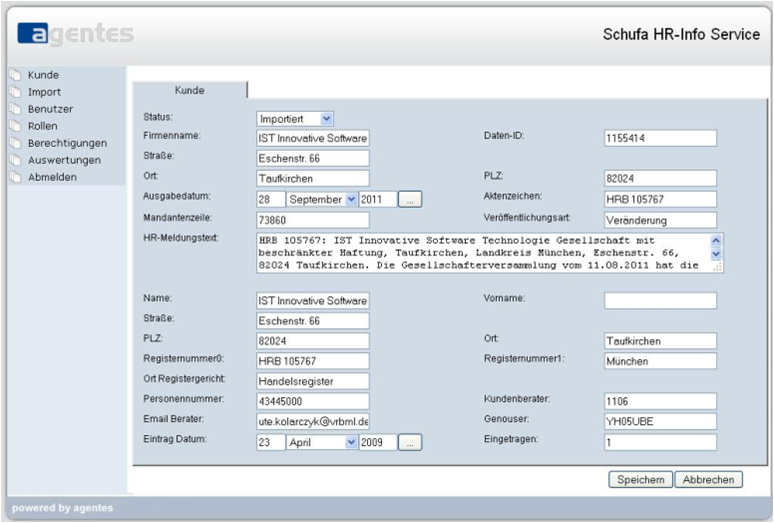Open Rollen from the sidebar
The image size is (774, 523).
(42, 126)
